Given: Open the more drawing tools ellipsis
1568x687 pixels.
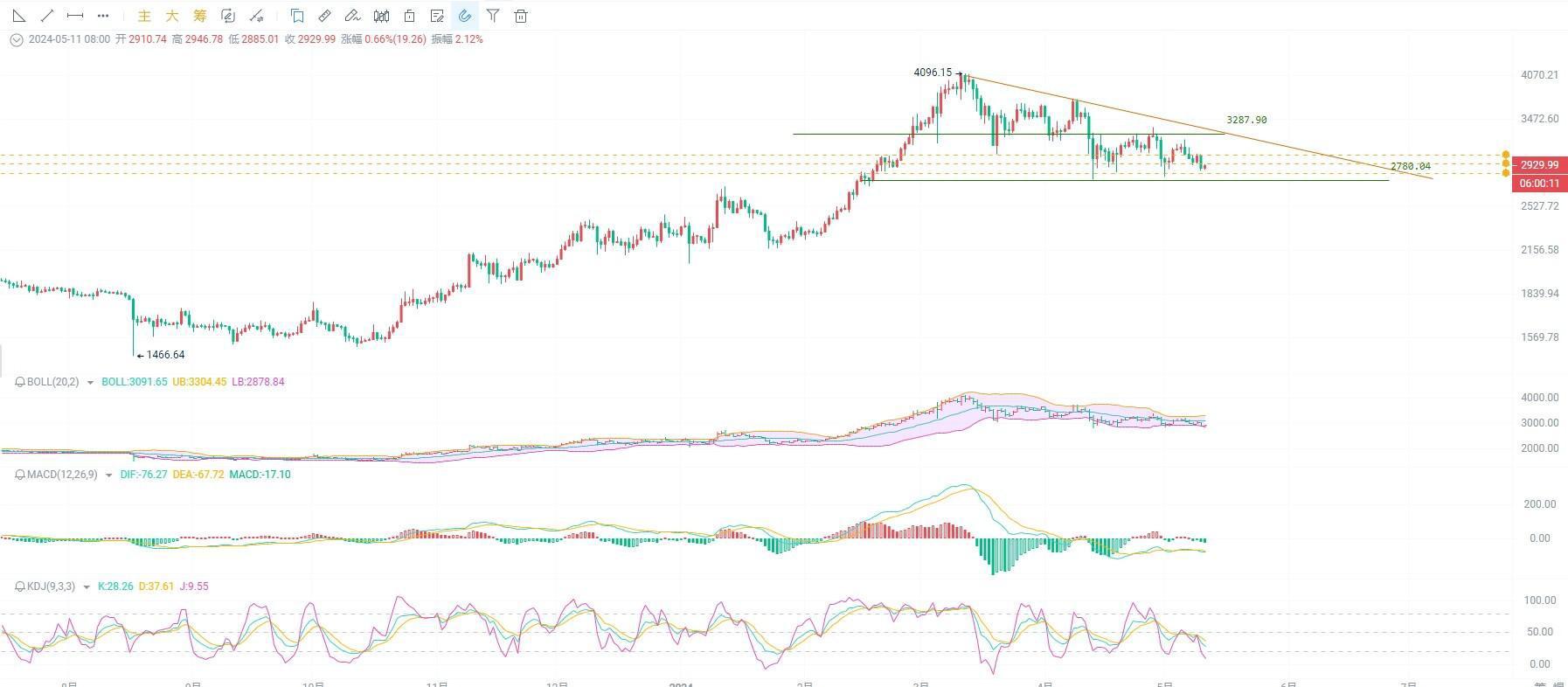Looking at the screenshot, I should [103, 16].
